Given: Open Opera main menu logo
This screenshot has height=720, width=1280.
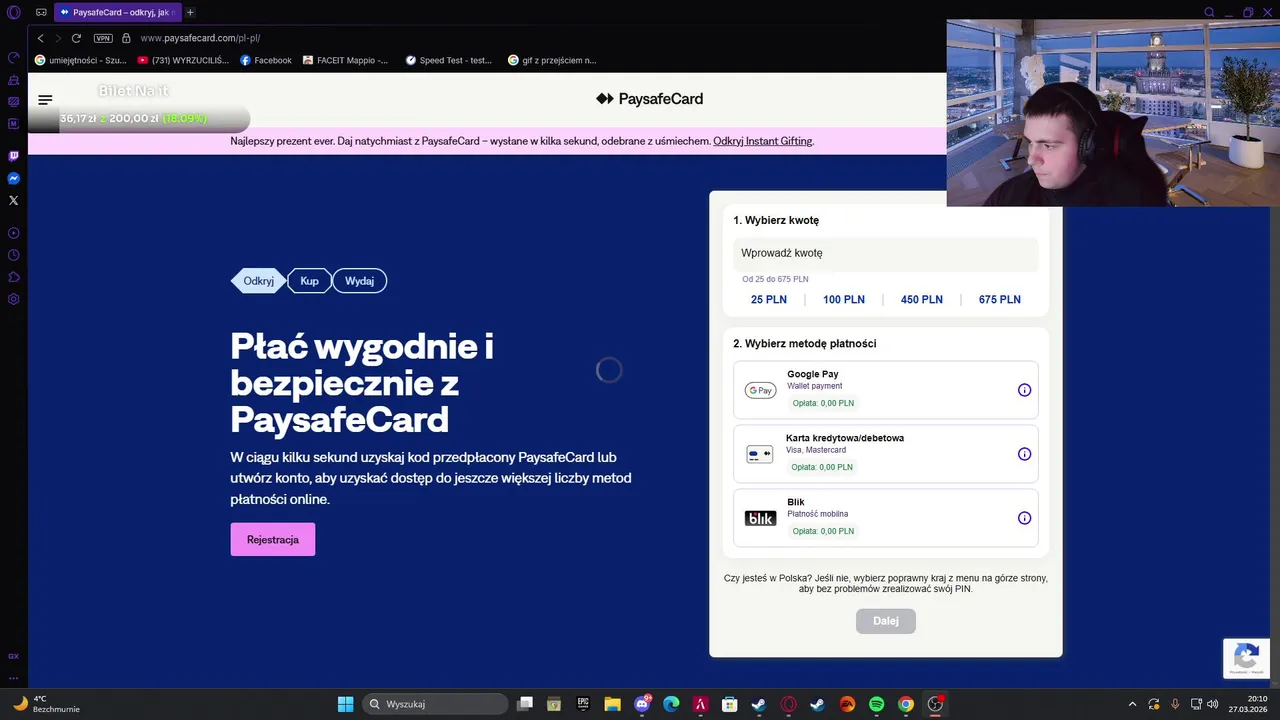Looking at the screenshot, I should [14, 13].
